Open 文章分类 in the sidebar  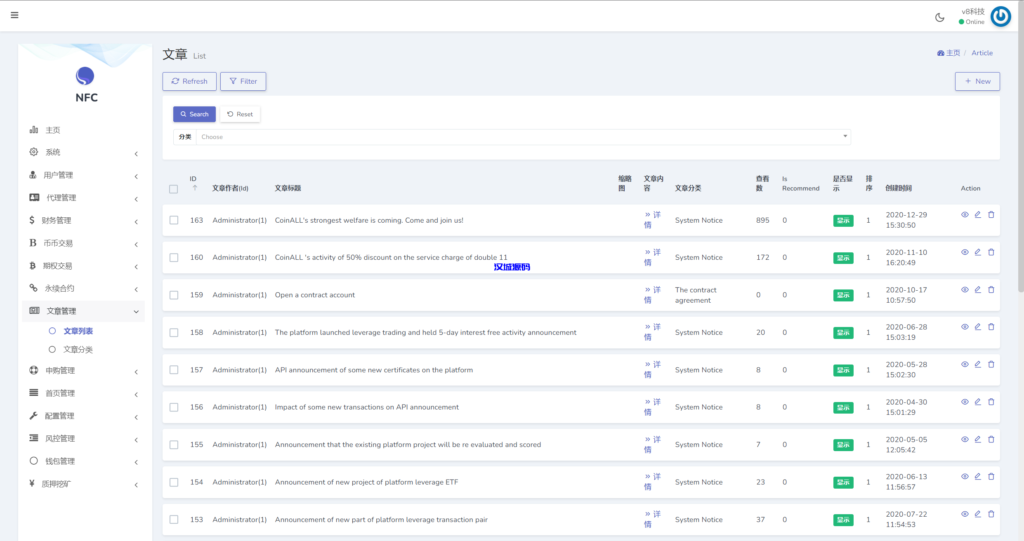pyautogui.click(x=77, y=349)
